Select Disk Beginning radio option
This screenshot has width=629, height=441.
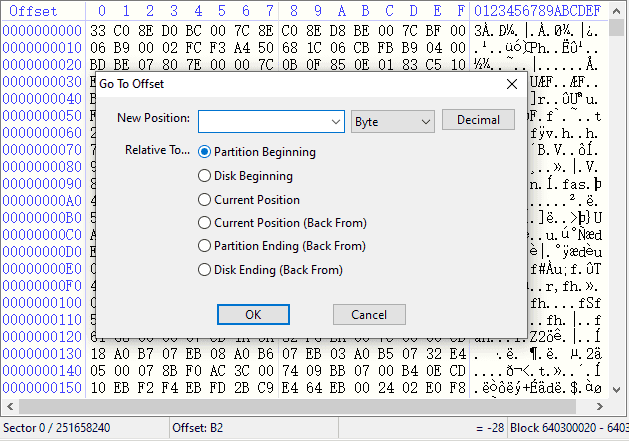[205, 176]
